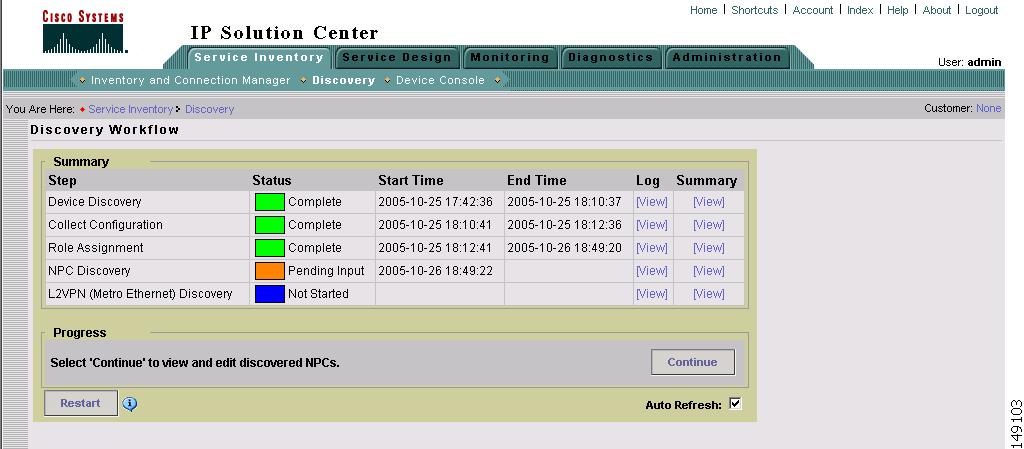Switch to the Service Design tab
The image size is (1024, 449).
[397, 57]
